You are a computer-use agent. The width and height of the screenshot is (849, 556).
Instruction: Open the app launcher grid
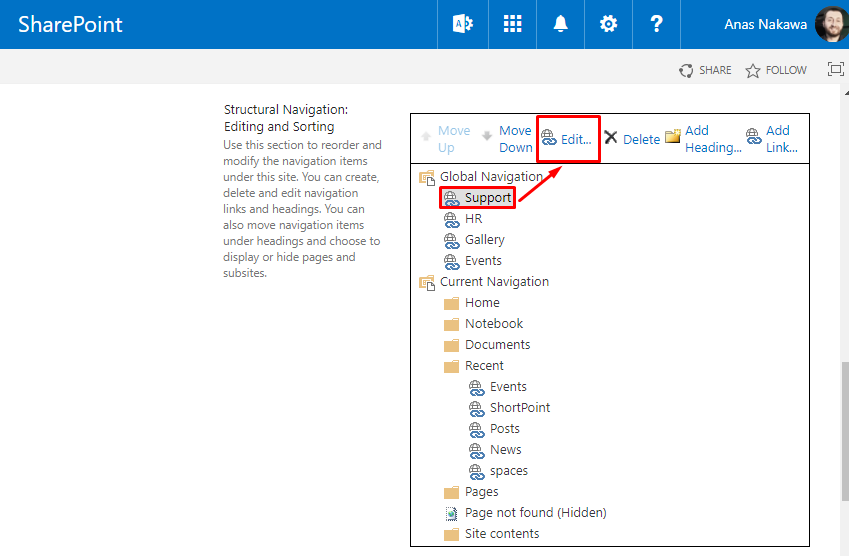pyautogui.click(x=512, y=24)
